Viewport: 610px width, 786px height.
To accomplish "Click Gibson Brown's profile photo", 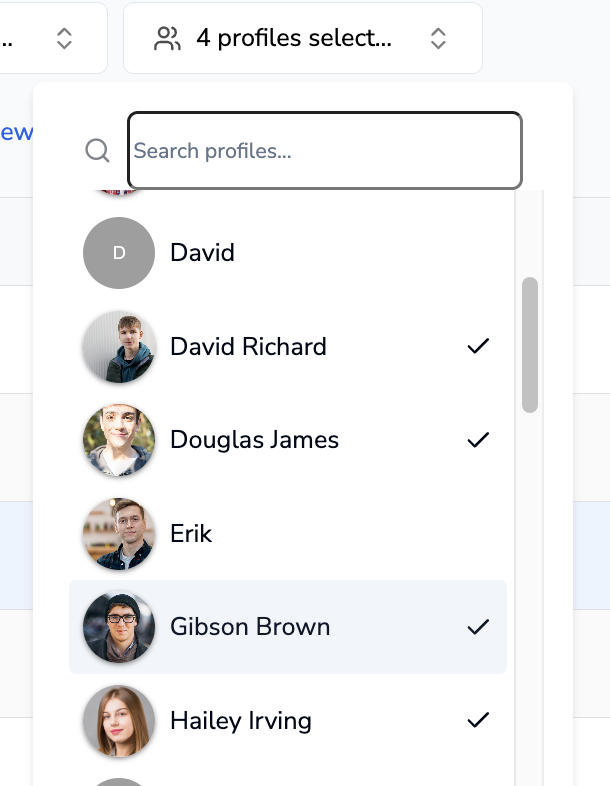I will click(119, 627).
